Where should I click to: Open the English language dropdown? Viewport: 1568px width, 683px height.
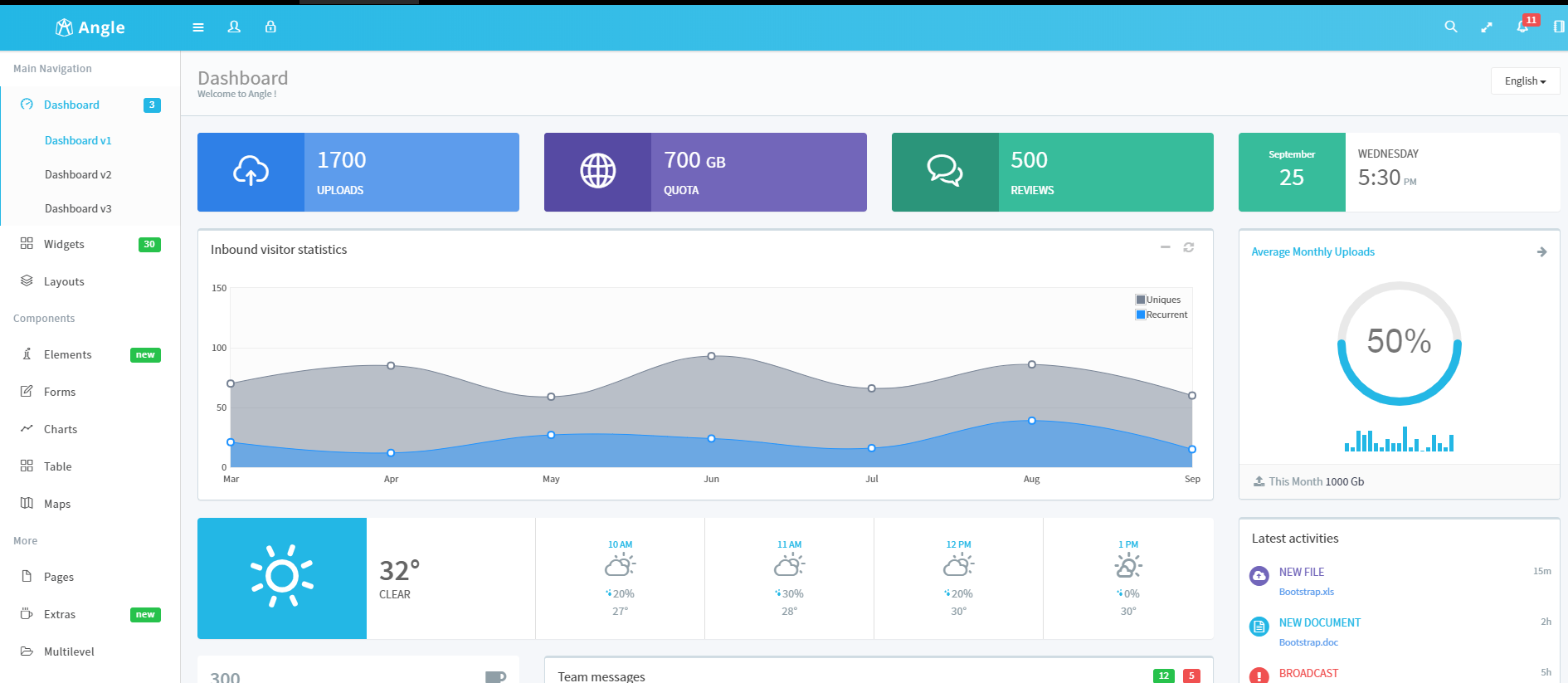click(1525, 81)
